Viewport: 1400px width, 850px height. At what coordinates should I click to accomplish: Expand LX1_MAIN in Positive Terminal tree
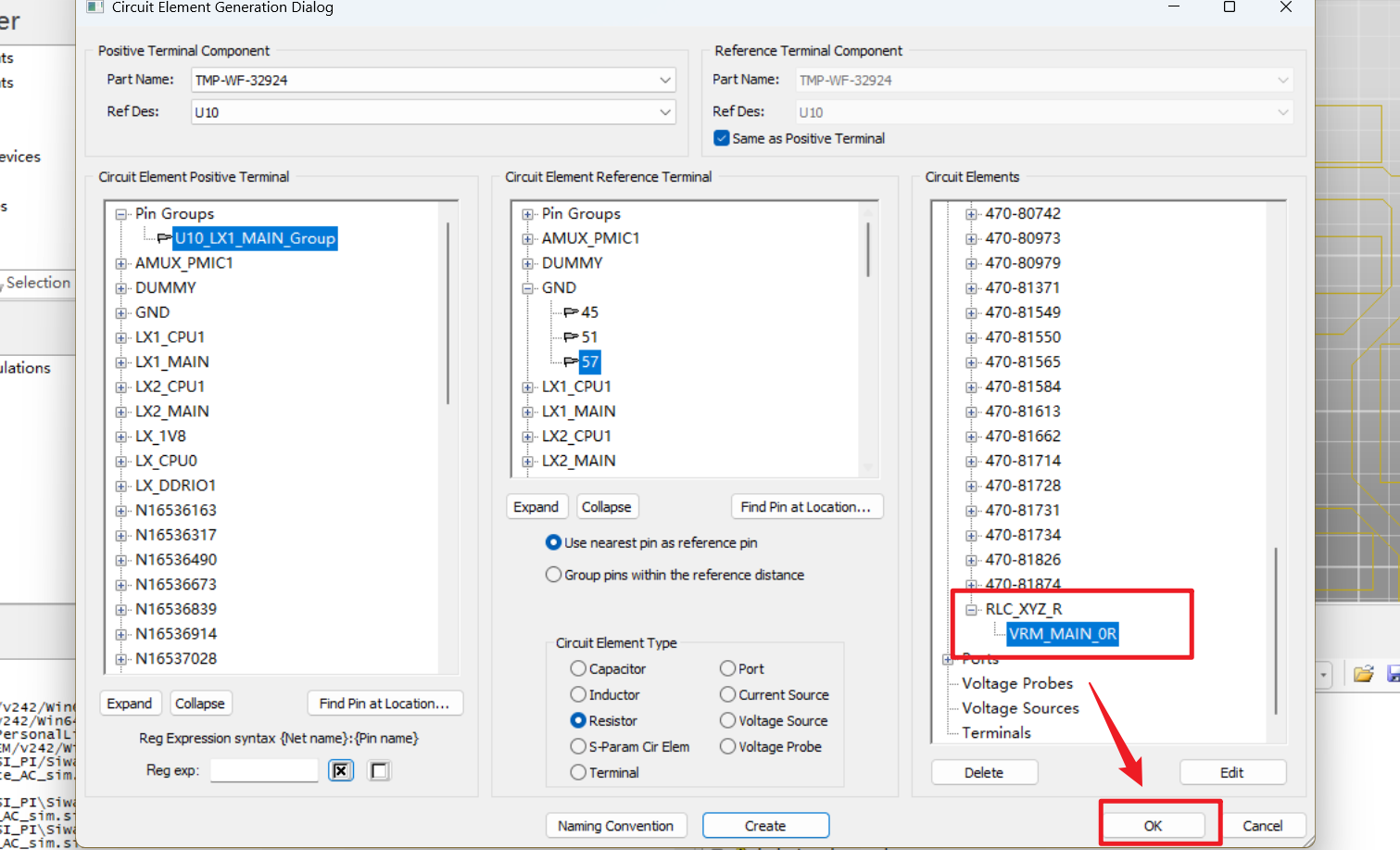(x=120, y=362)
